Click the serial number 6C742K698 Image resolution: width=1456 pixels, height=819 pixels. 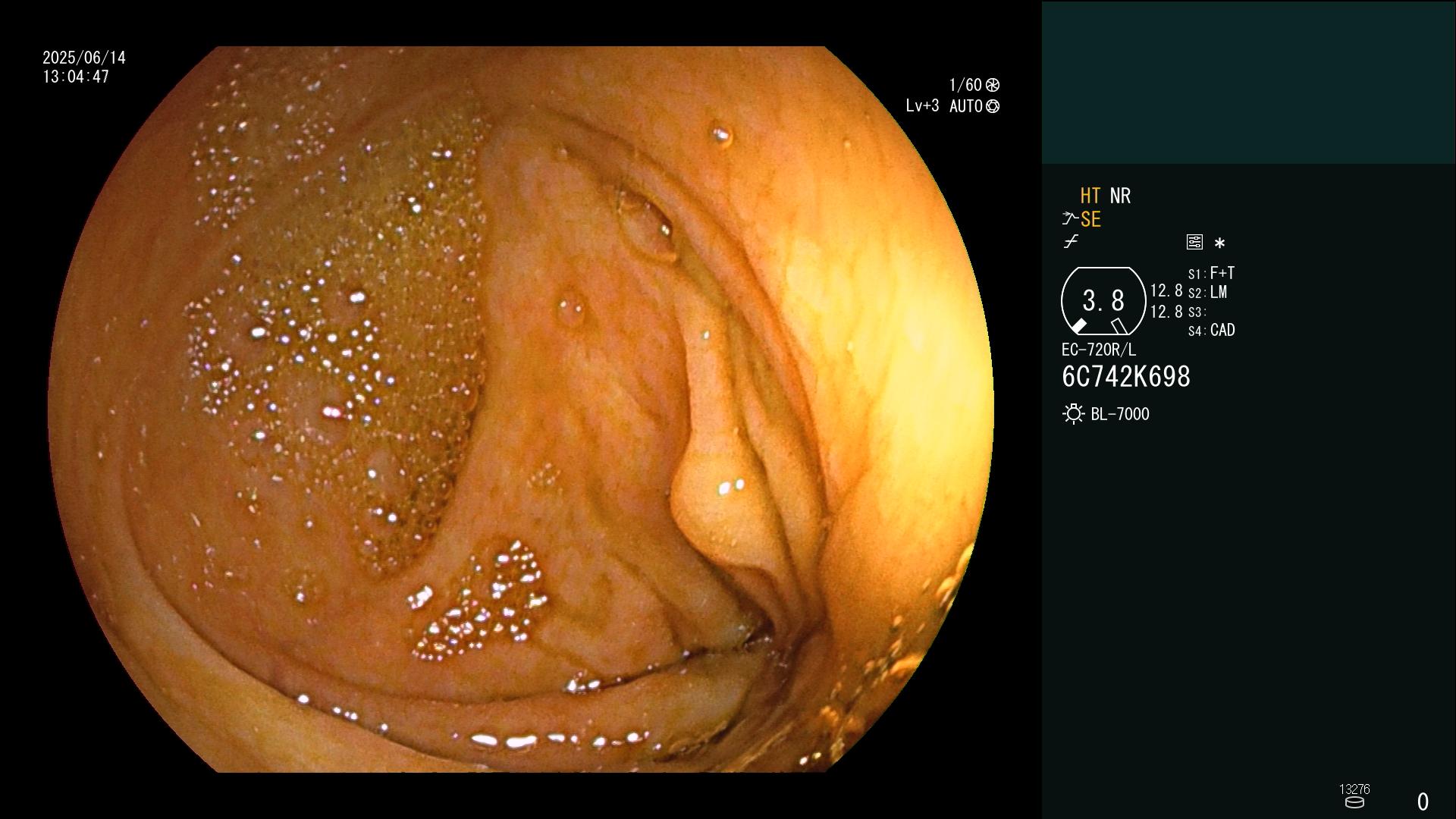[1126, 377]
